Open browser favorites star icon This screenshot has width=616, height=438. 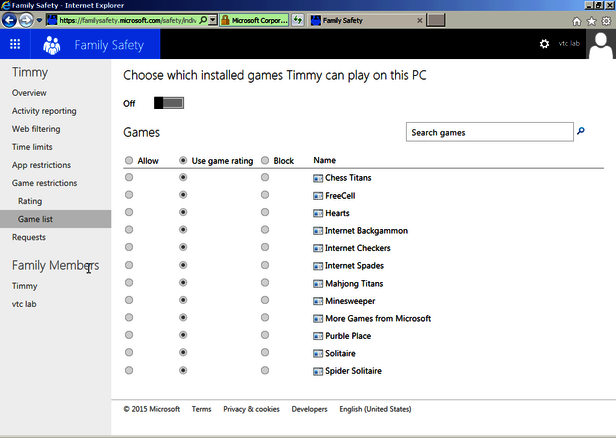pos(591,20)
